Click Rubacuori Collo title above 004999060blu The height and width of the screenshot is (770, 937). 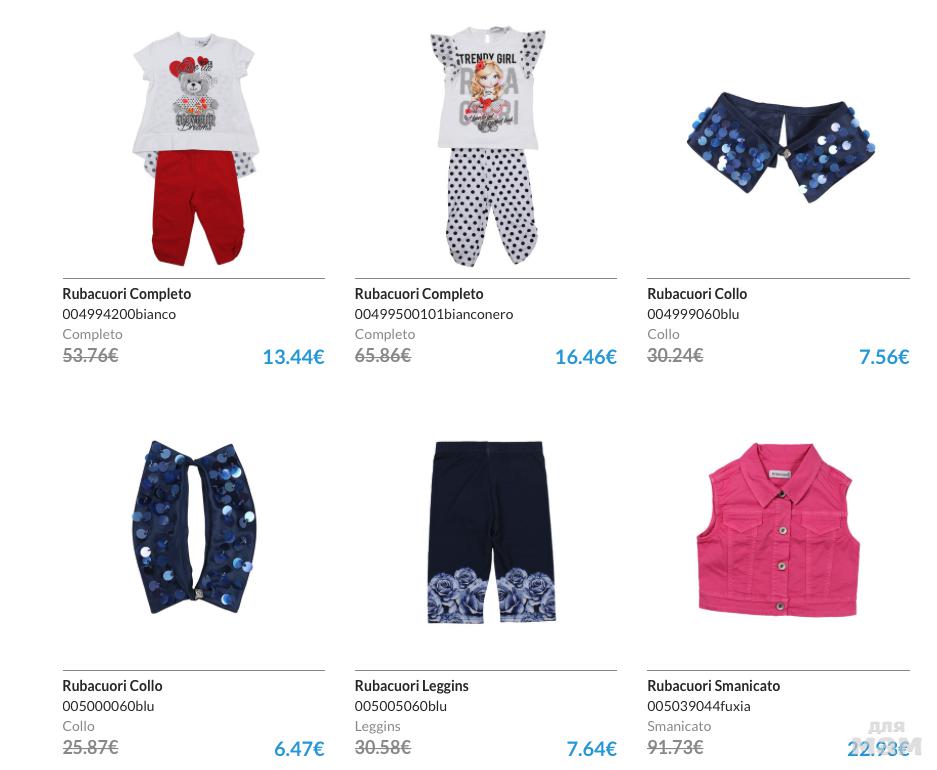click(x=697, y=294)
